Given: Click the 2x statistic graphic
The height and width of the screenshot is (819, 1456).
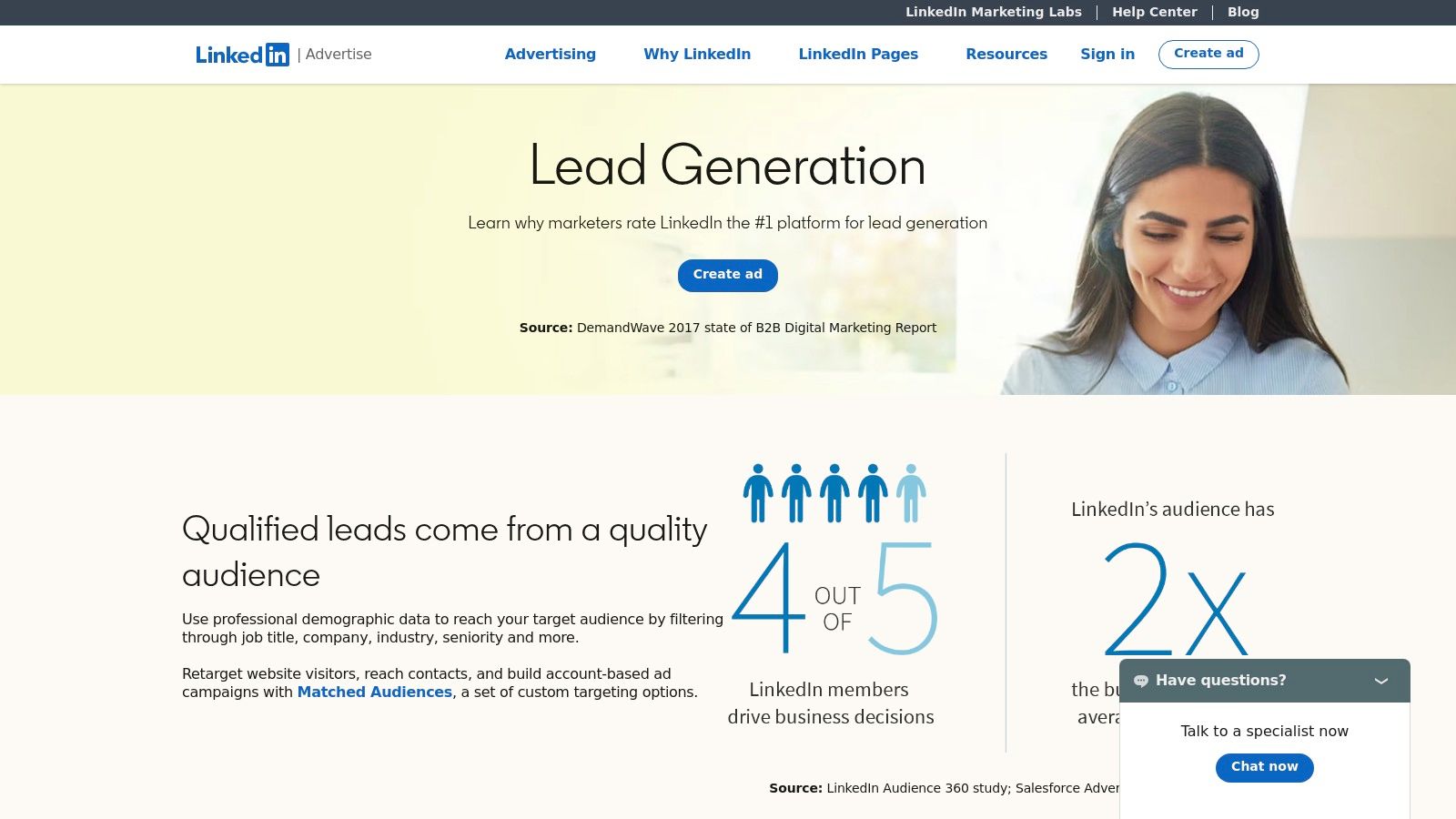Looking at the screenshot, I should pyautogui.click(x=1174, y=598).
